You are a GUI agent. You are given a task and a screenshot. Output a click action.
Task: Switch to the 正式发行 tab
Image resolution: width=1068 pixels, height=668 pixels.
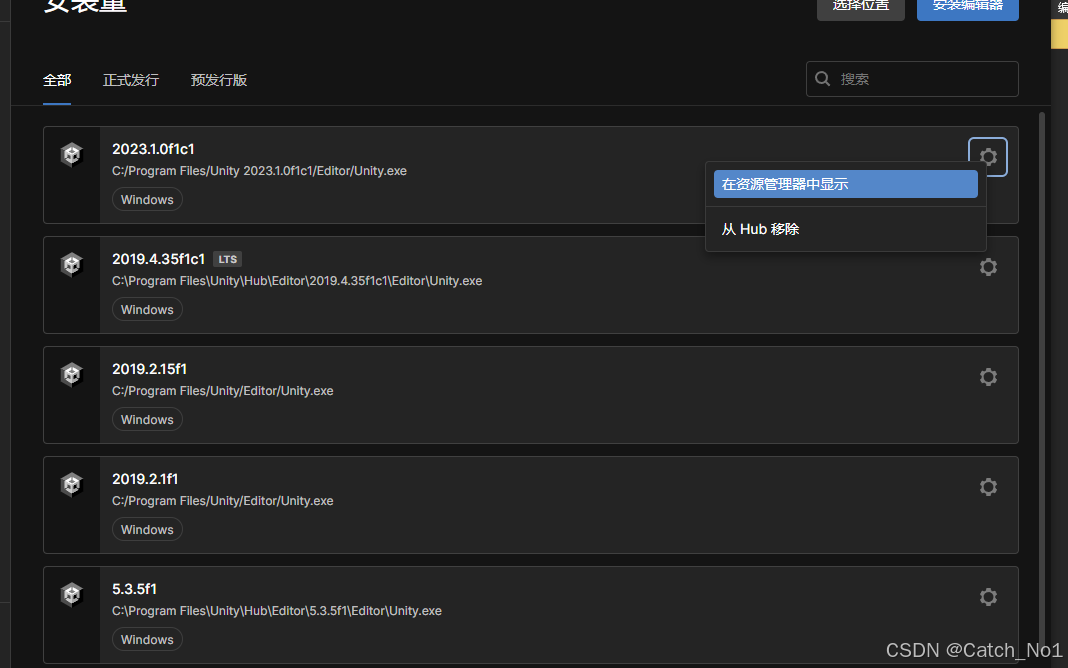[131, 80]
